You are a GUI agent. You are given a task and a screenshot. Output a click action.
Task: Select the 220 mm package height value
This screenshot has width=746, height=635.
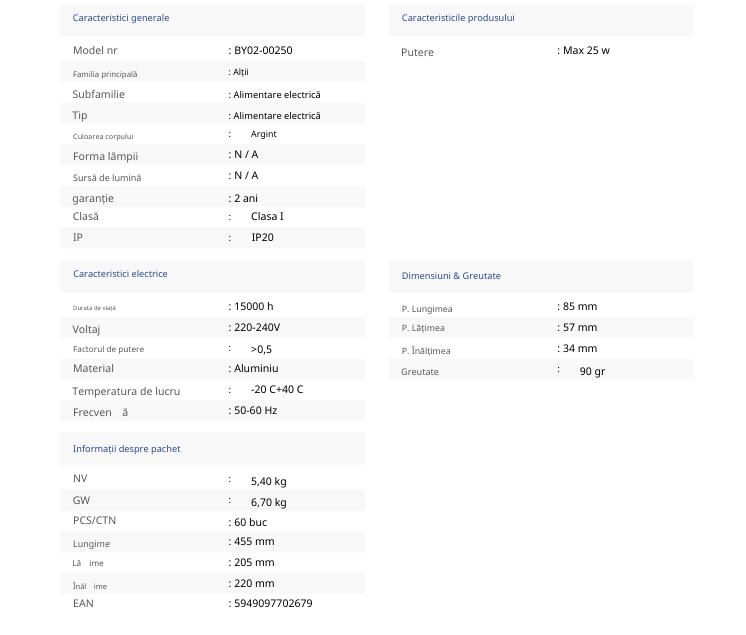254,583
